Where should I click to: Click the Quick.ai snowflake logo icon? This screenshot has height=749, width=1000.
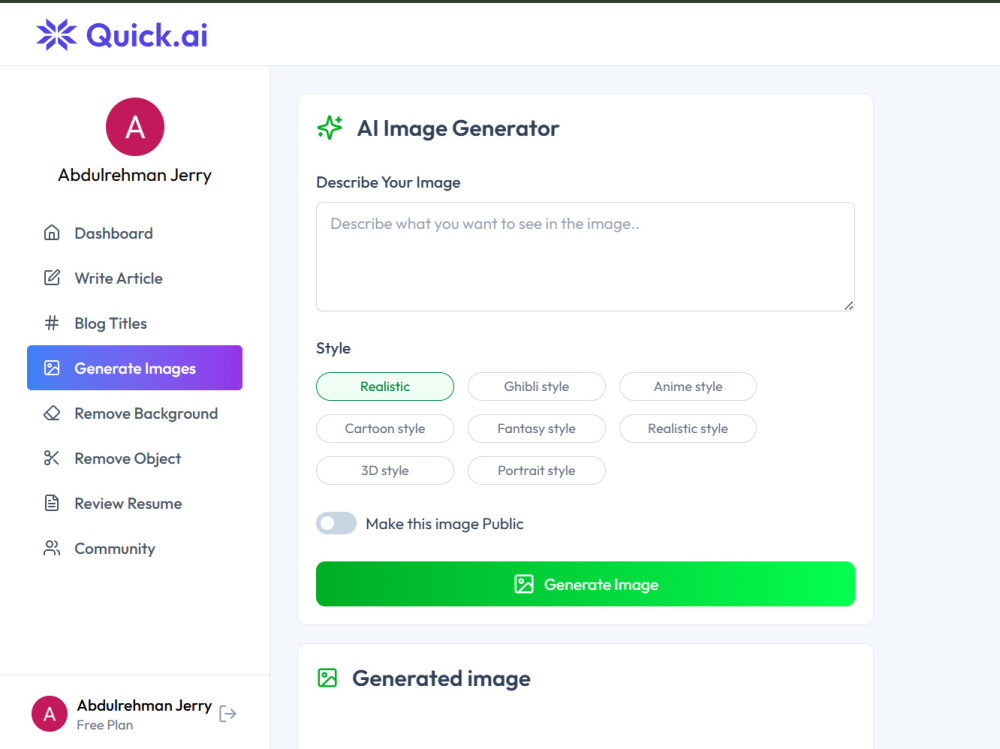[x=57, y=34]
